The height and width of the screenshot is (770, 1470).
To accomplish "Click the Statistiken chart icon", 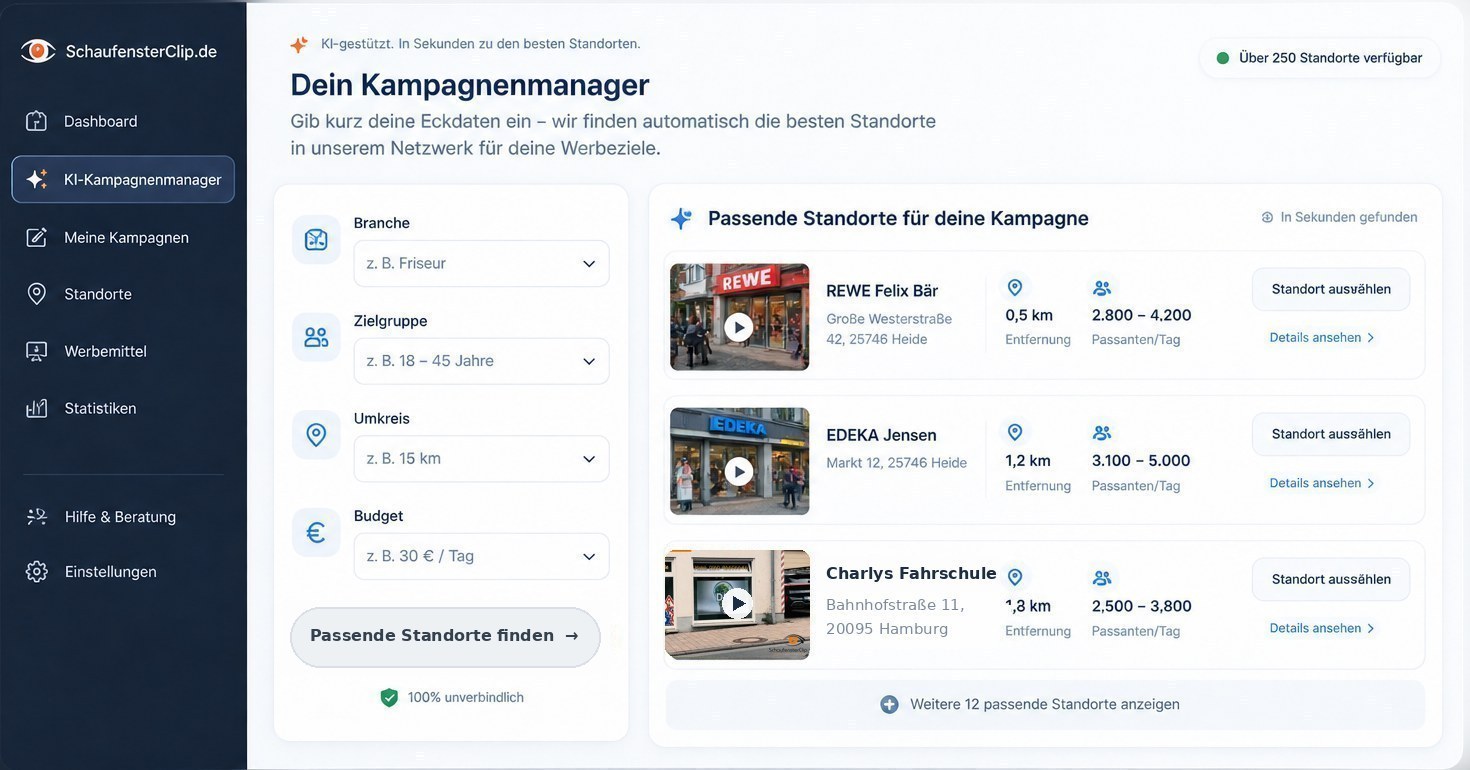I will click(x=37, y=408).
